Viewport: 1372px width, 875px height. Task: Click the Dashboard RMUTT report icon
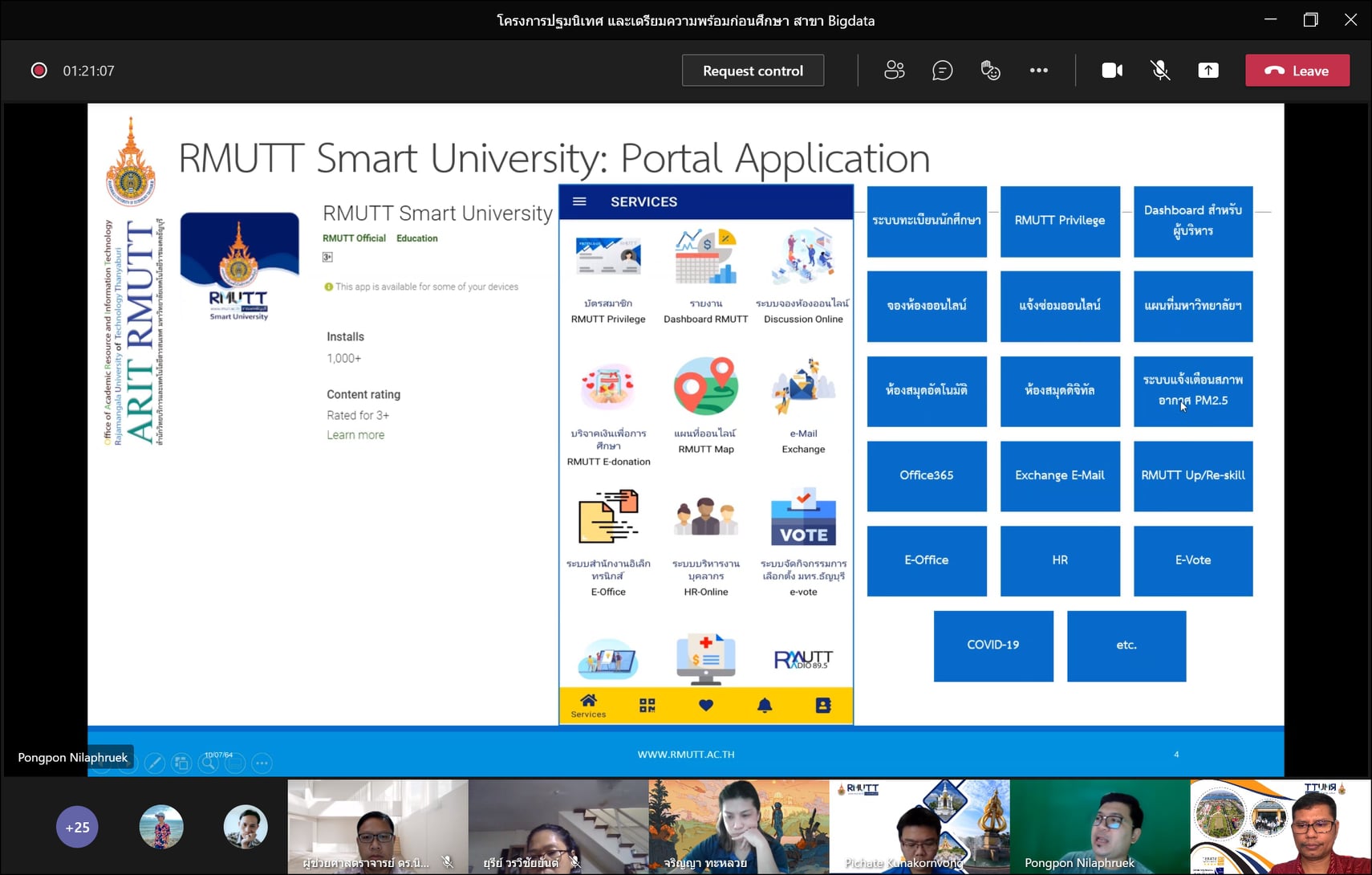pyautogui.click(x=706, y=257)
